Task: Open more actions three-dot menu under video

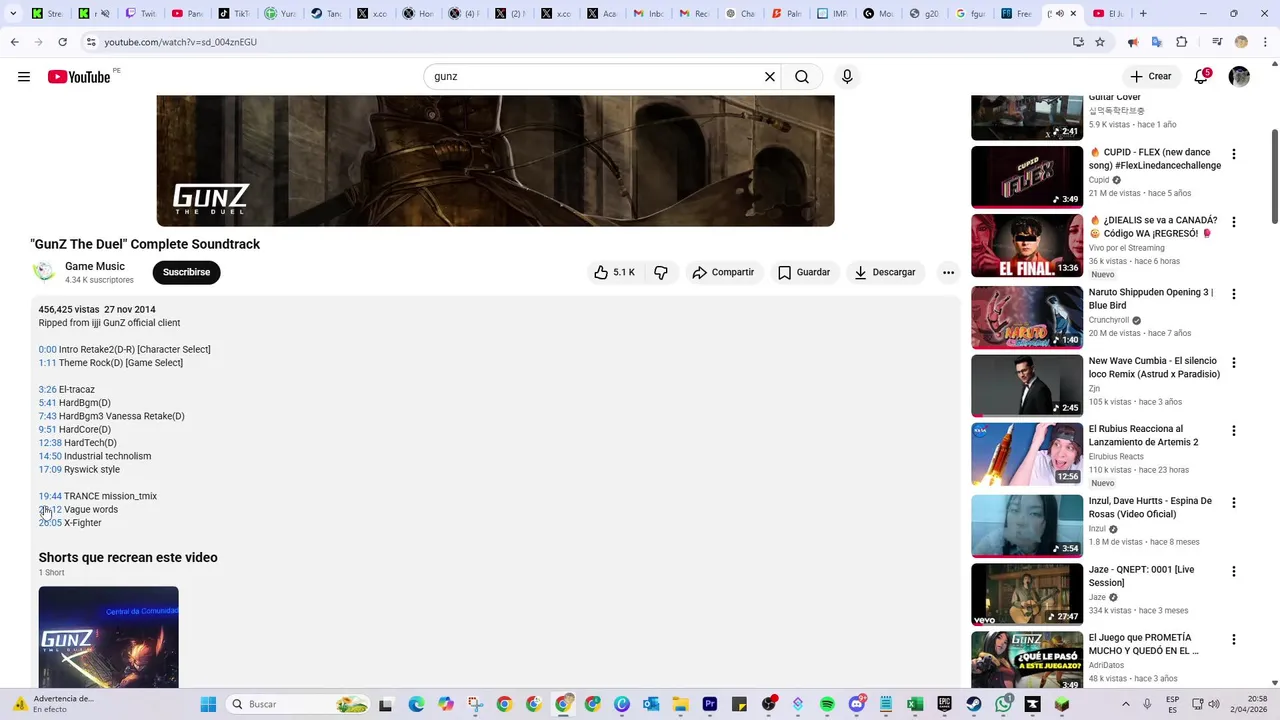Action: point(948,272)
